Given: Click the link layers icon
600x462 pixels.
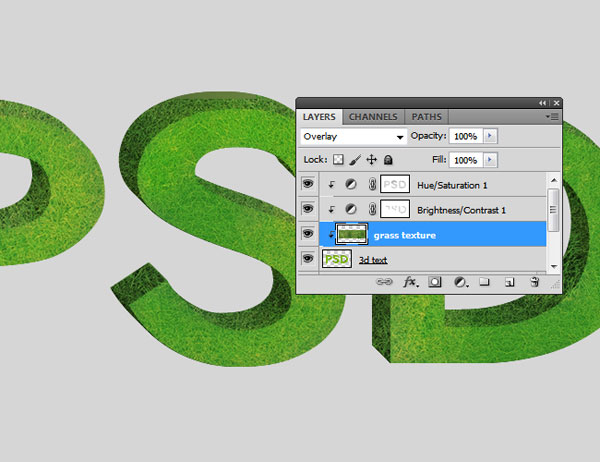Looking at the screenshot, I should 384,282.
